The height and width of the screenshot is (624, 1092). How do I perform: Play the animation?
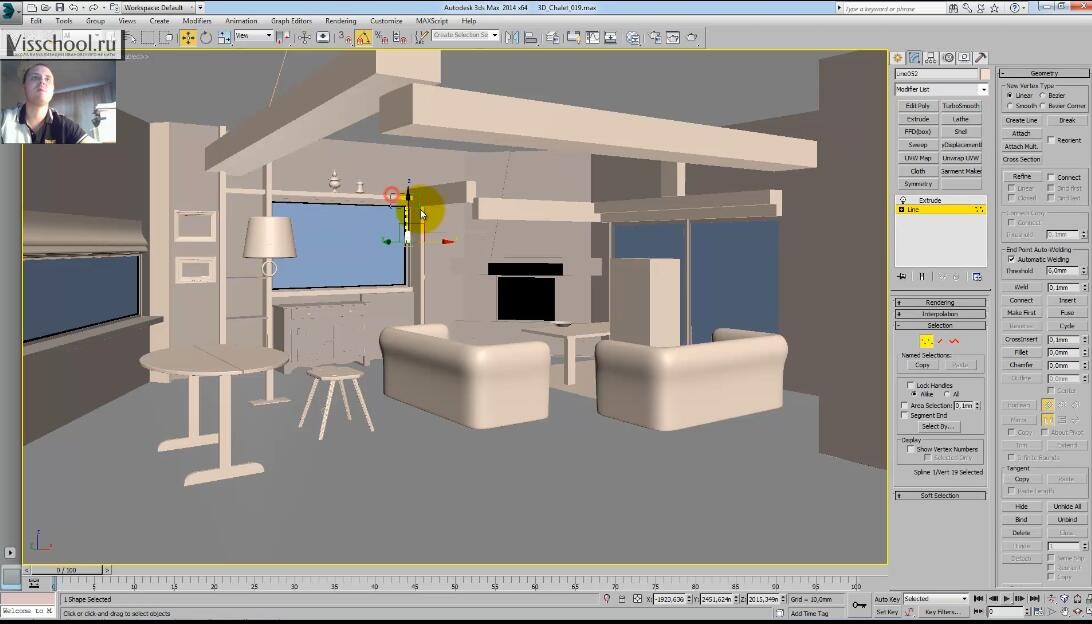coord(1006,598)
